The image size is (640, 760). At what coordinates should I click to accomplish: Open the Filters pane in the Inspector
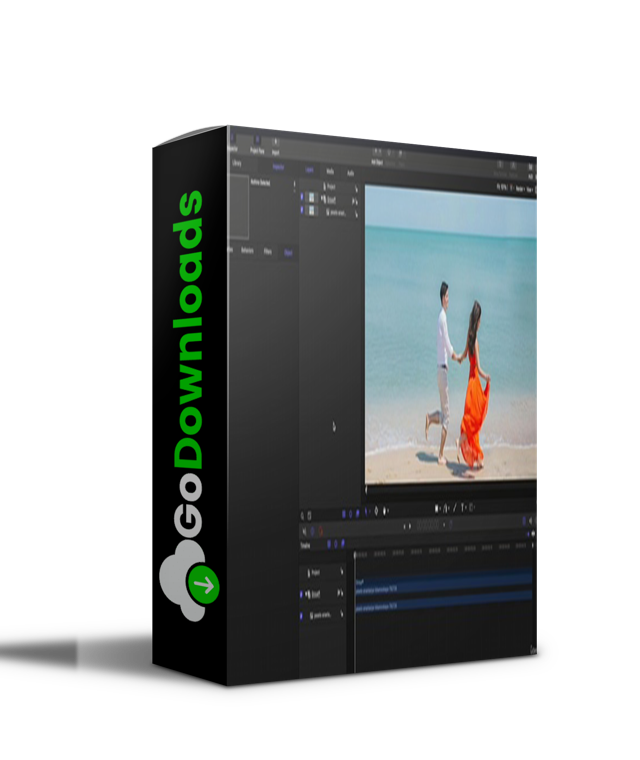pyautogui.click(x=268, y=252)
